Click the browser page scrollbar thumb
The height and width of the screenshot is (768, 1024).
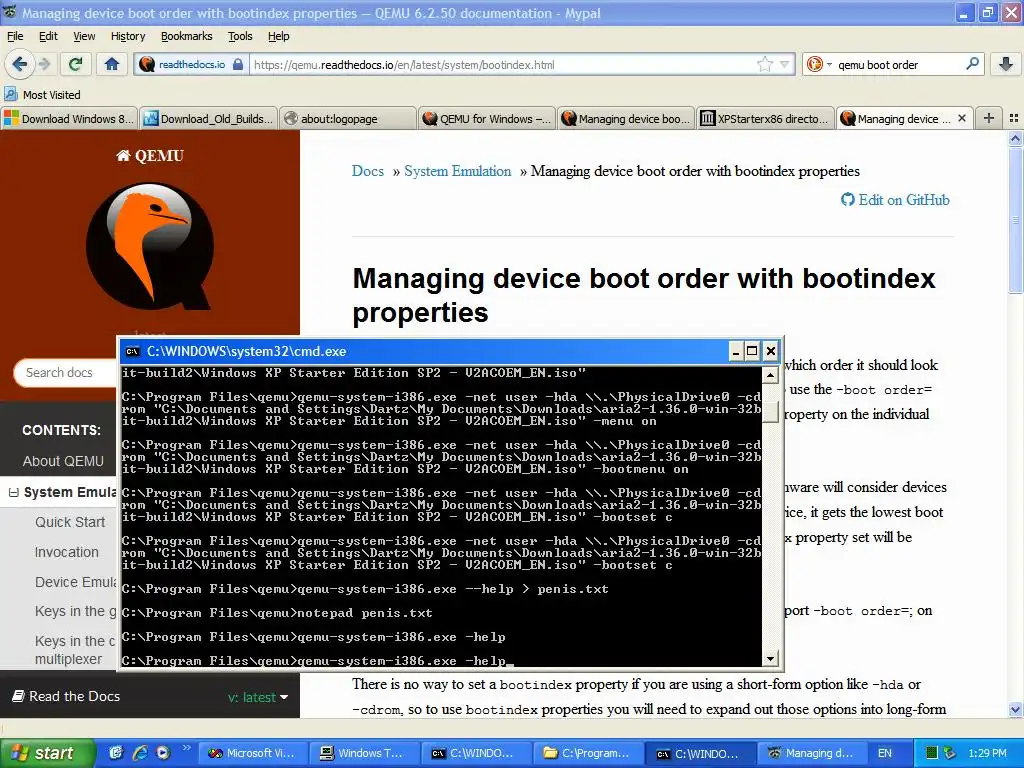(1016, 220)
